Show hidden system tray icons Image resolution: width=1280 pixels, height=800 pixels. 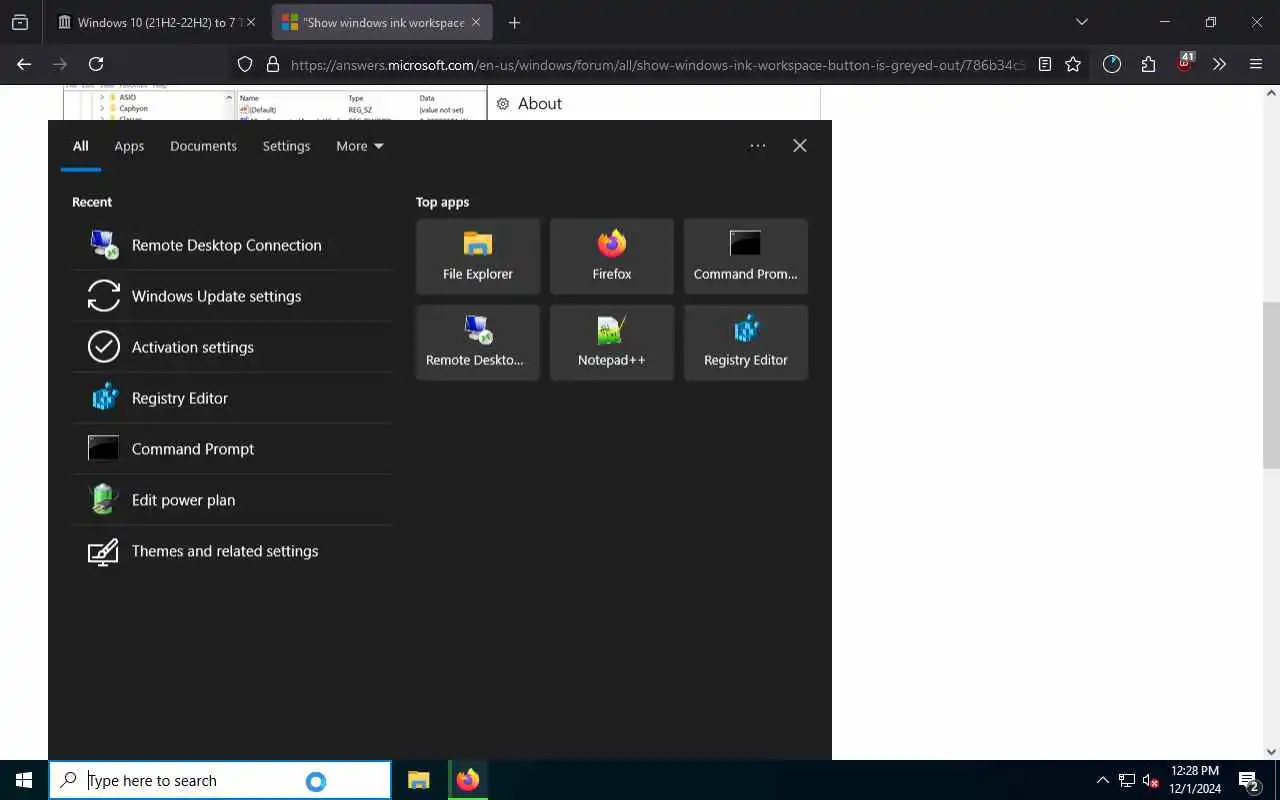pyautogui.click(x=1103, y=781)
